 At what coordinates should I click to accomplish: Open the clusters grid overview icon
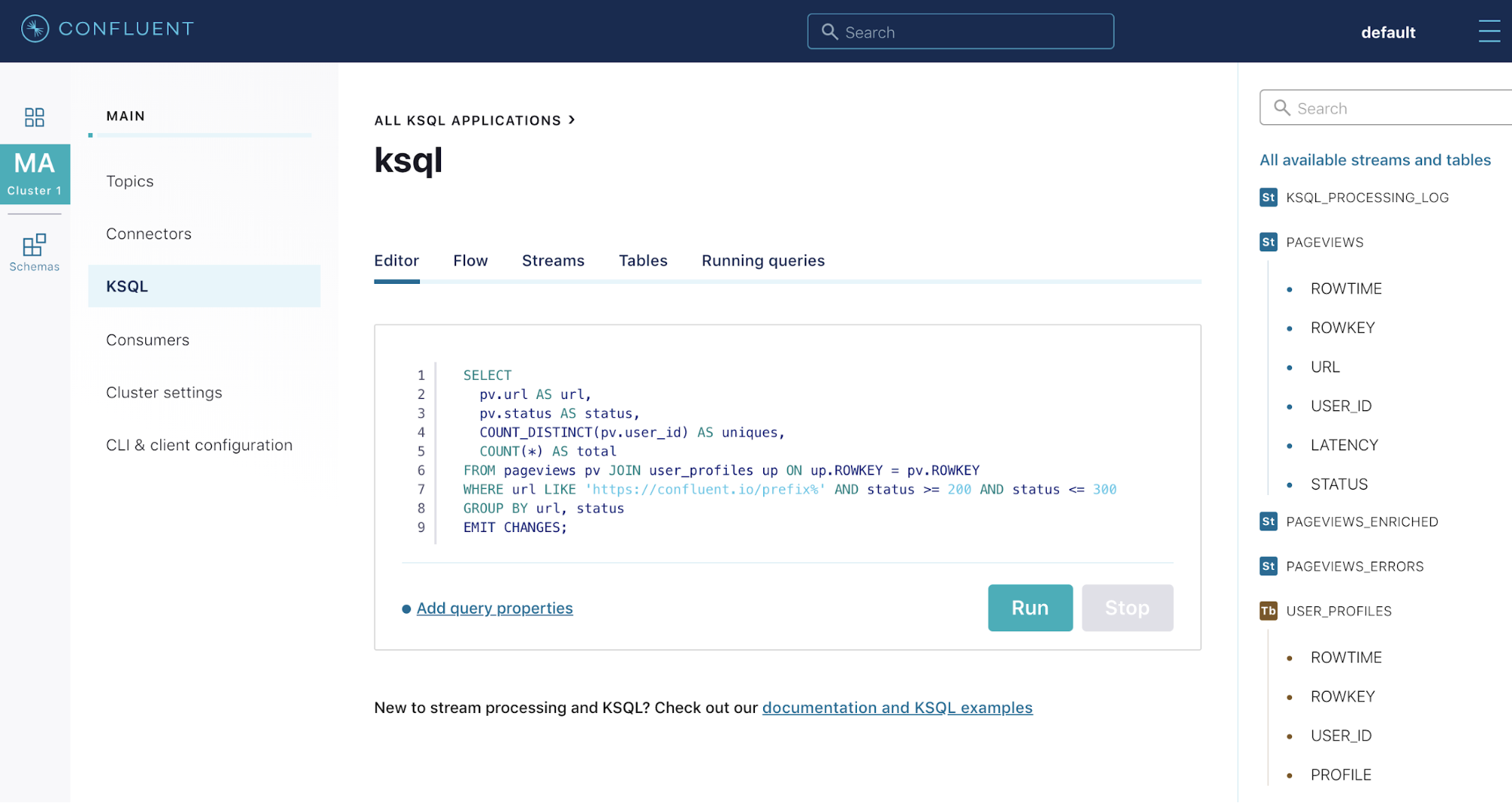pyautogui.click(x=35, y=117)
